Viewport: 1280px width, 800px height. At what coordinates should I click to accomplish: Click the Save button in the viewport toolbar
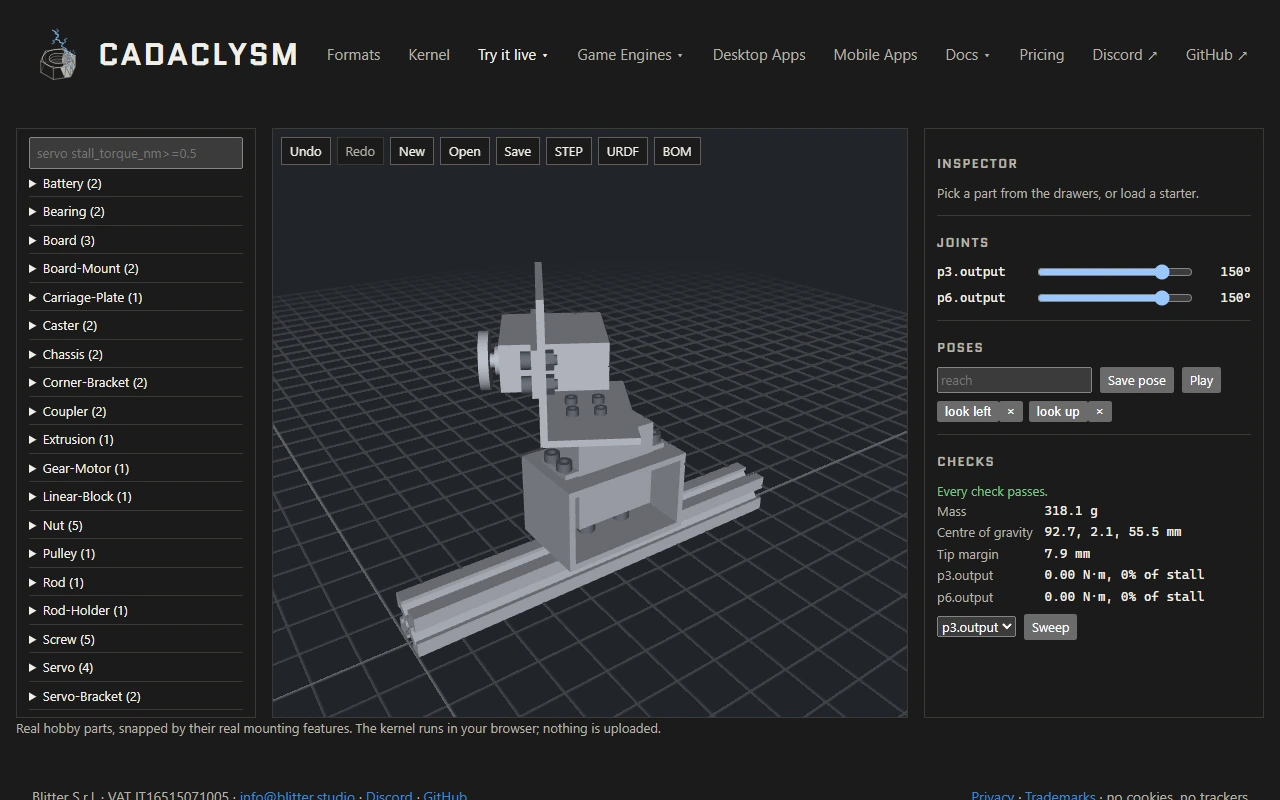[518, 151]
